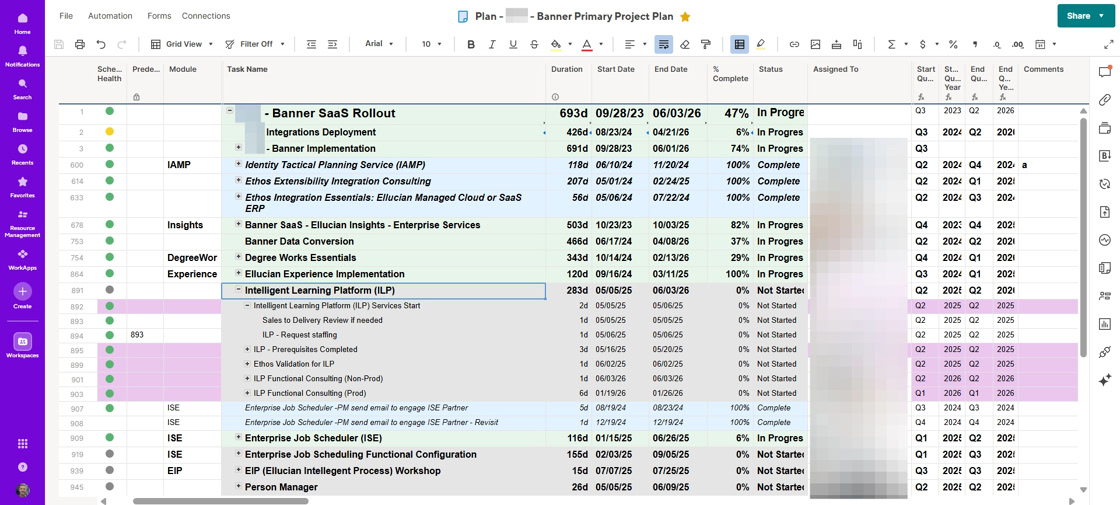Screen dimensions: 1120x505
Task: Open the Automation menu
Action: 110,16
